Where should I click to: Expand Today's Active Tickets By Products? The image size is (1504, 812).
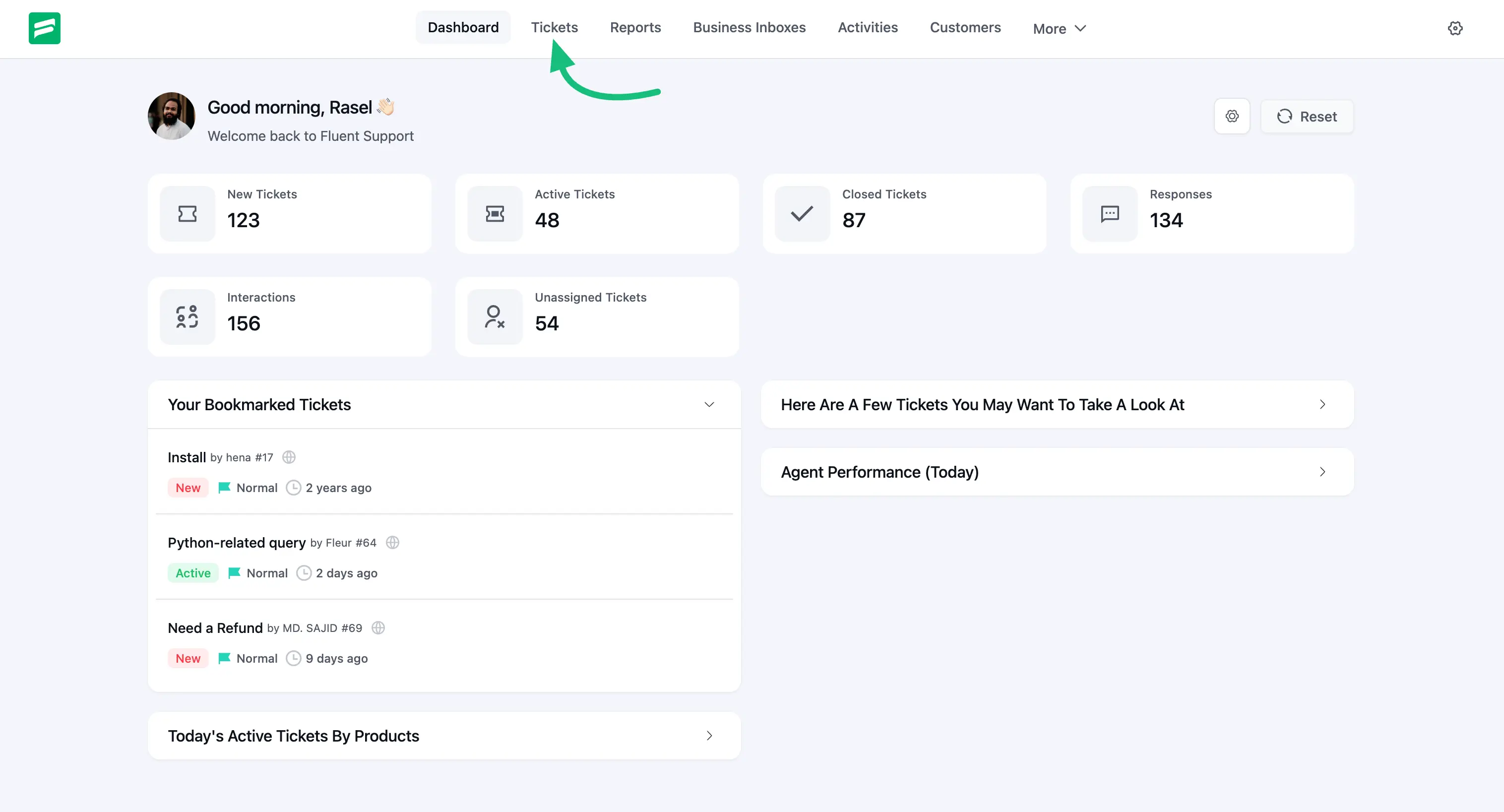coord(709,736)
